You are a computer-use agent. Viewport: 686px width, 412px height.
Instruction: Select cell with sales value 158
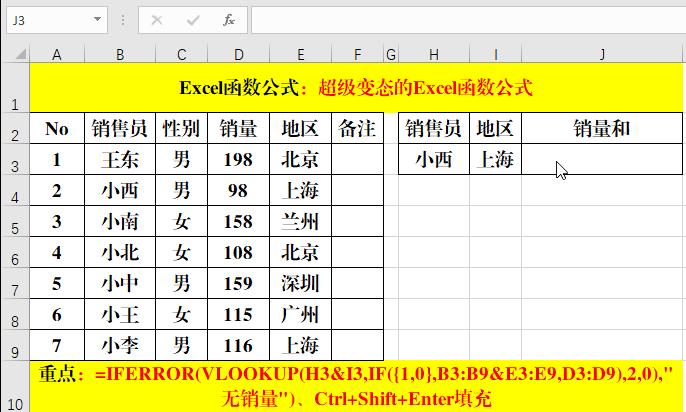point(238,221)
